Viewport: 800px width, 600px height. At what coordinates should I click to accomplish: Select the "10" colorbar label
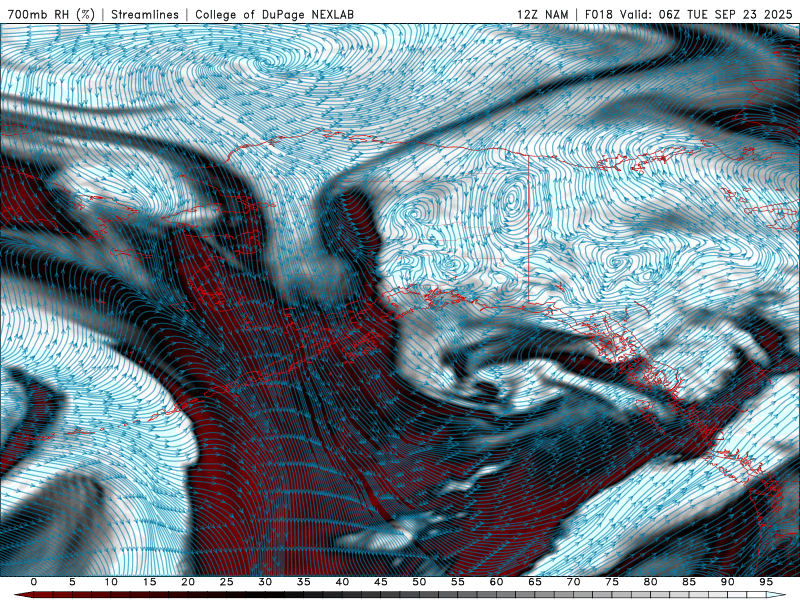111,582
